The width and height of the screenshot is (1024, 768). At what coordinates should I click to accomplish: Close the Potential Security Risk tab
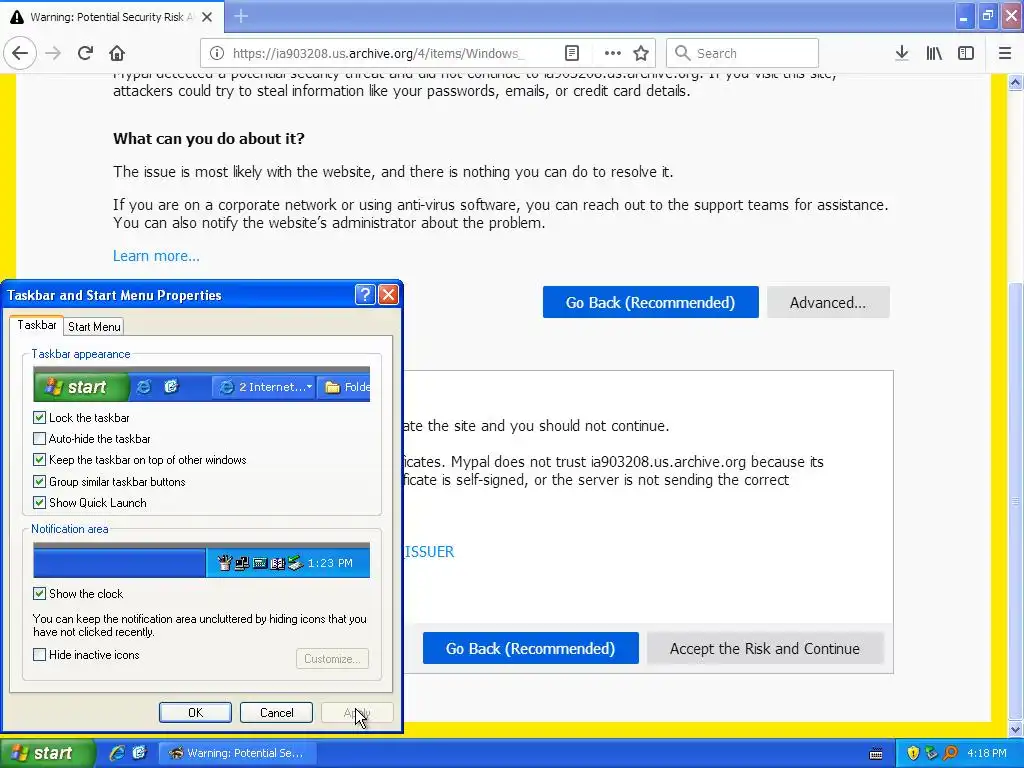[x=207, y=17]
